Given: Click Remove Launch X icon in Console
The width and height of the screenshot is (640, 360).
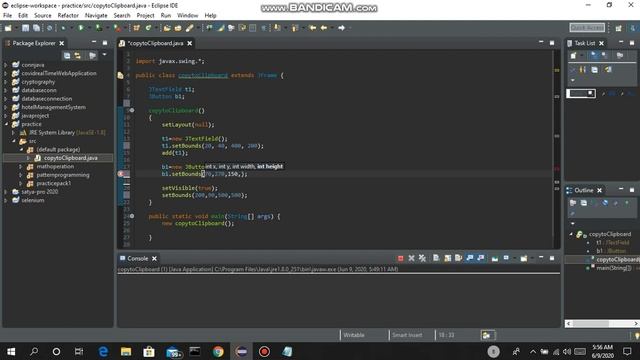Looking at the screenshot, I should pyautogui.click(x=411, y=258).
